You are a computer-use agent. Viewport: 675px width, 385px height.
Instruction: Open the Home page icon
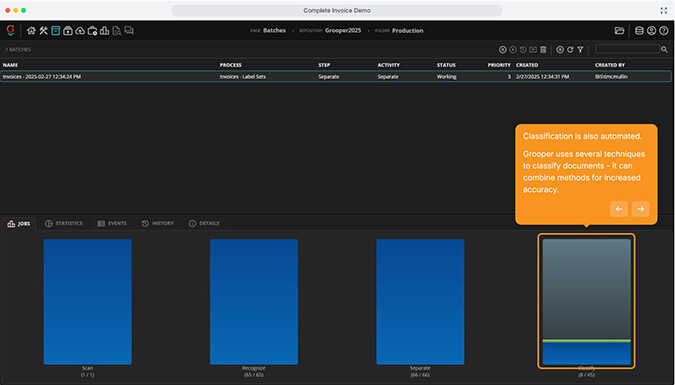point(31,31)
